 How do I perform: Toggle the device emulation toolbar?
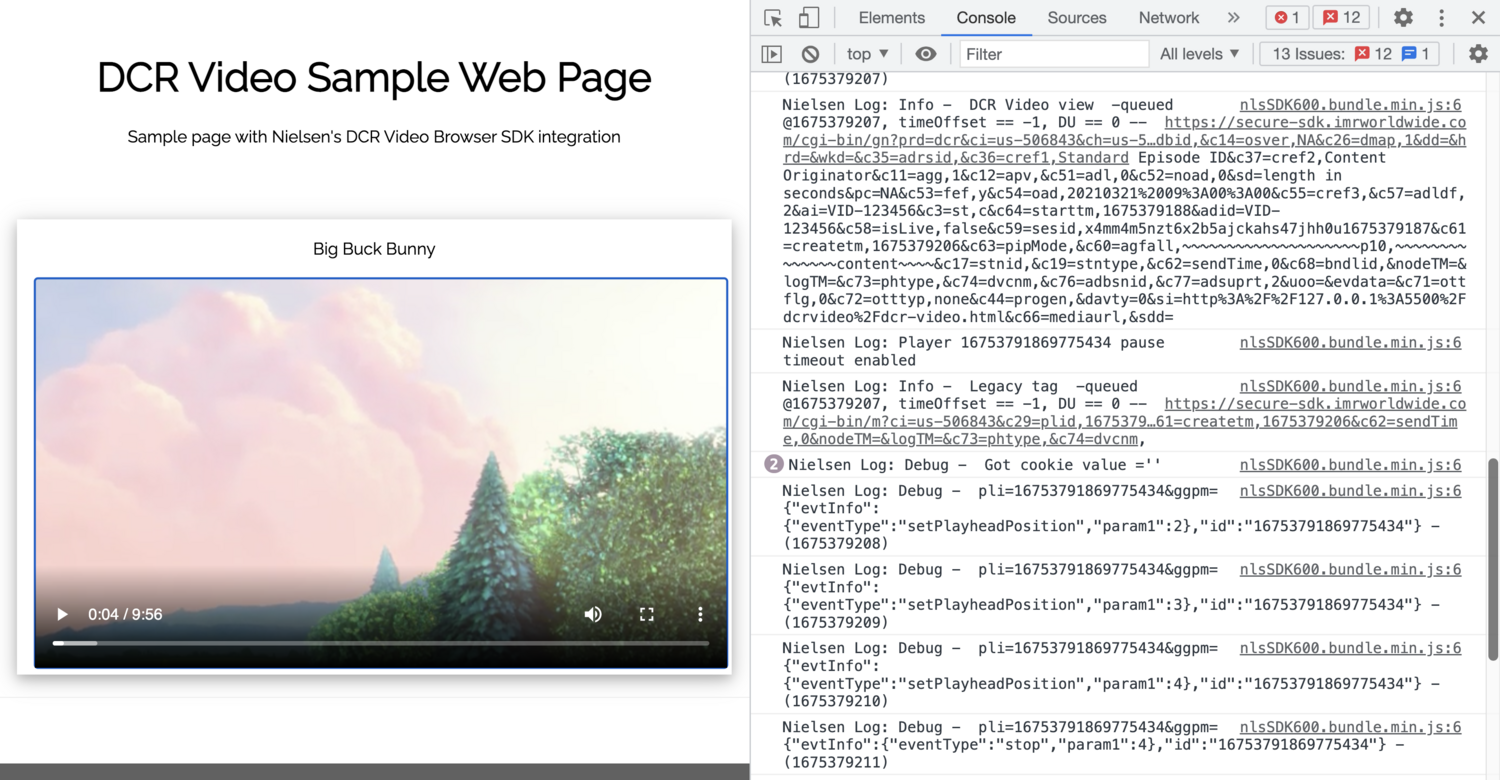click(x=810, y=17)
